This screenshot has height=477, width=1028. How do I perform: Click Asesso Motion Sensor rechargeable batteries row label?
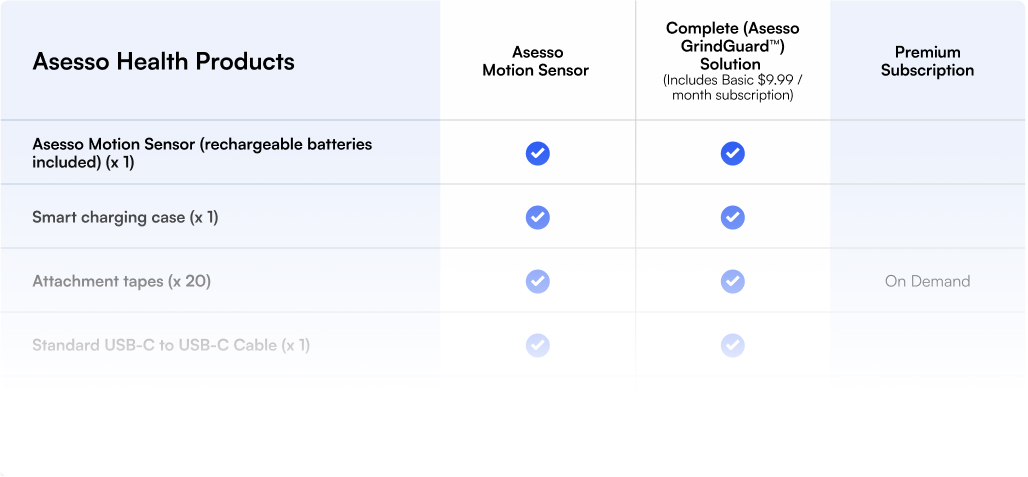point(202,153)
